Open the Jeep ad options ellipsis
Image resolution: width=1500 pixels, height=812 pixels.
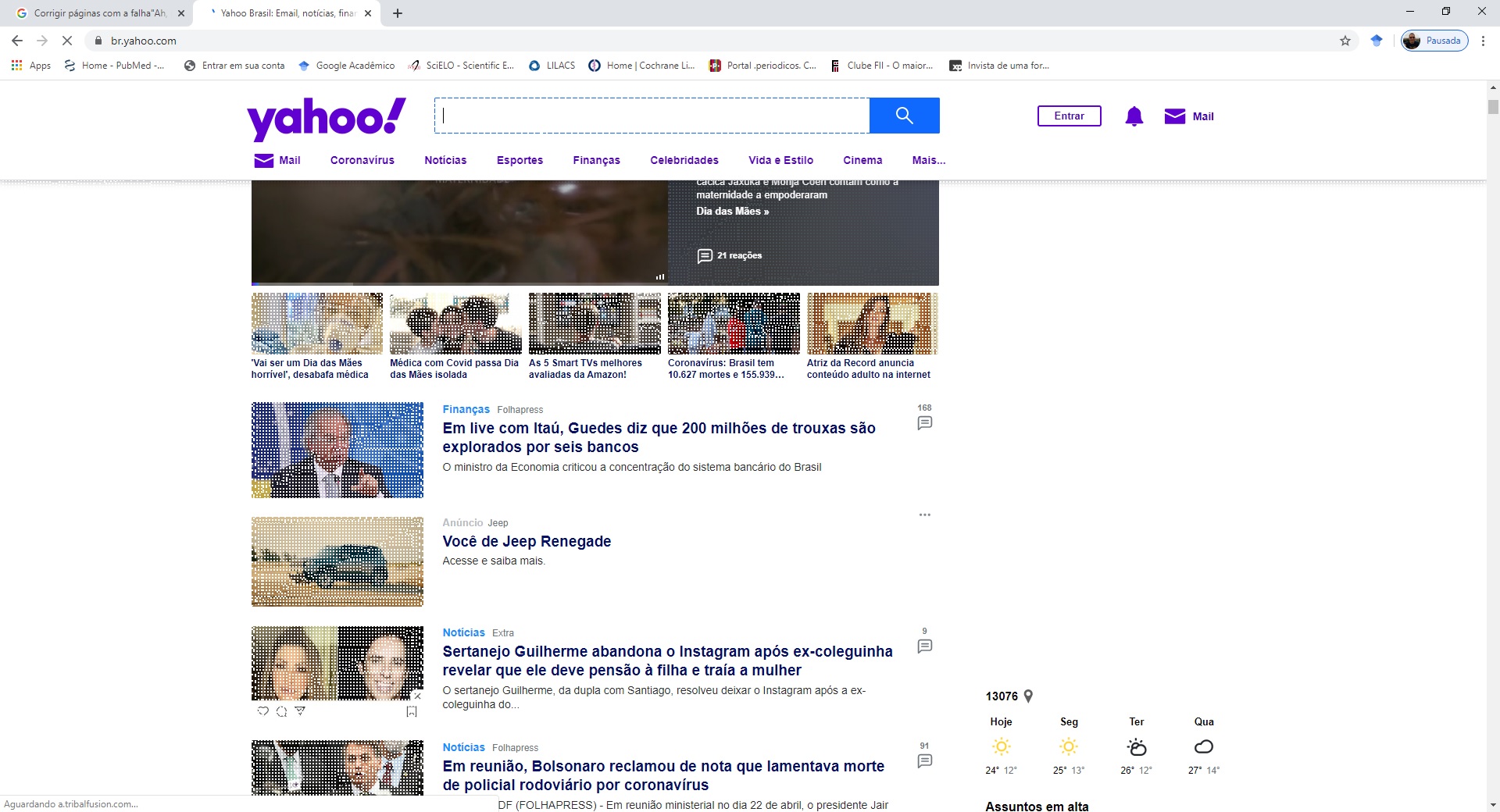coord(924,515)
